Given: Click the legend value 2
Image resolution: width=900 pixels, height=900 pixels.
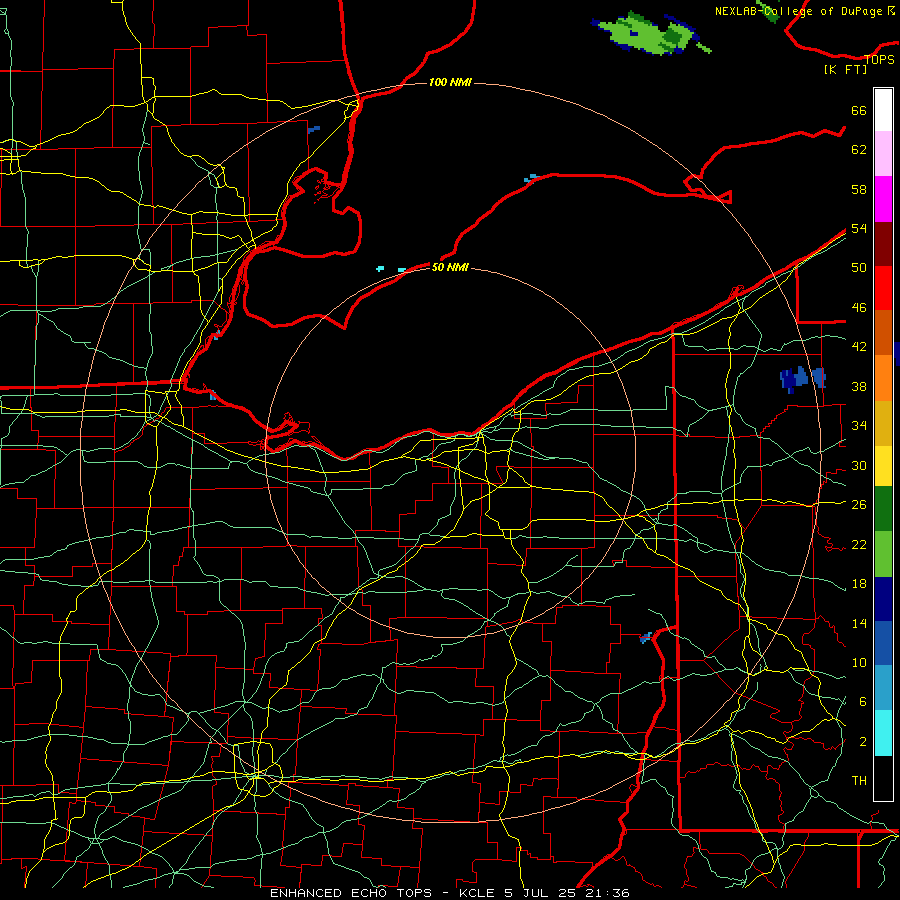Looking at the screenshot, I should (862, 742).
